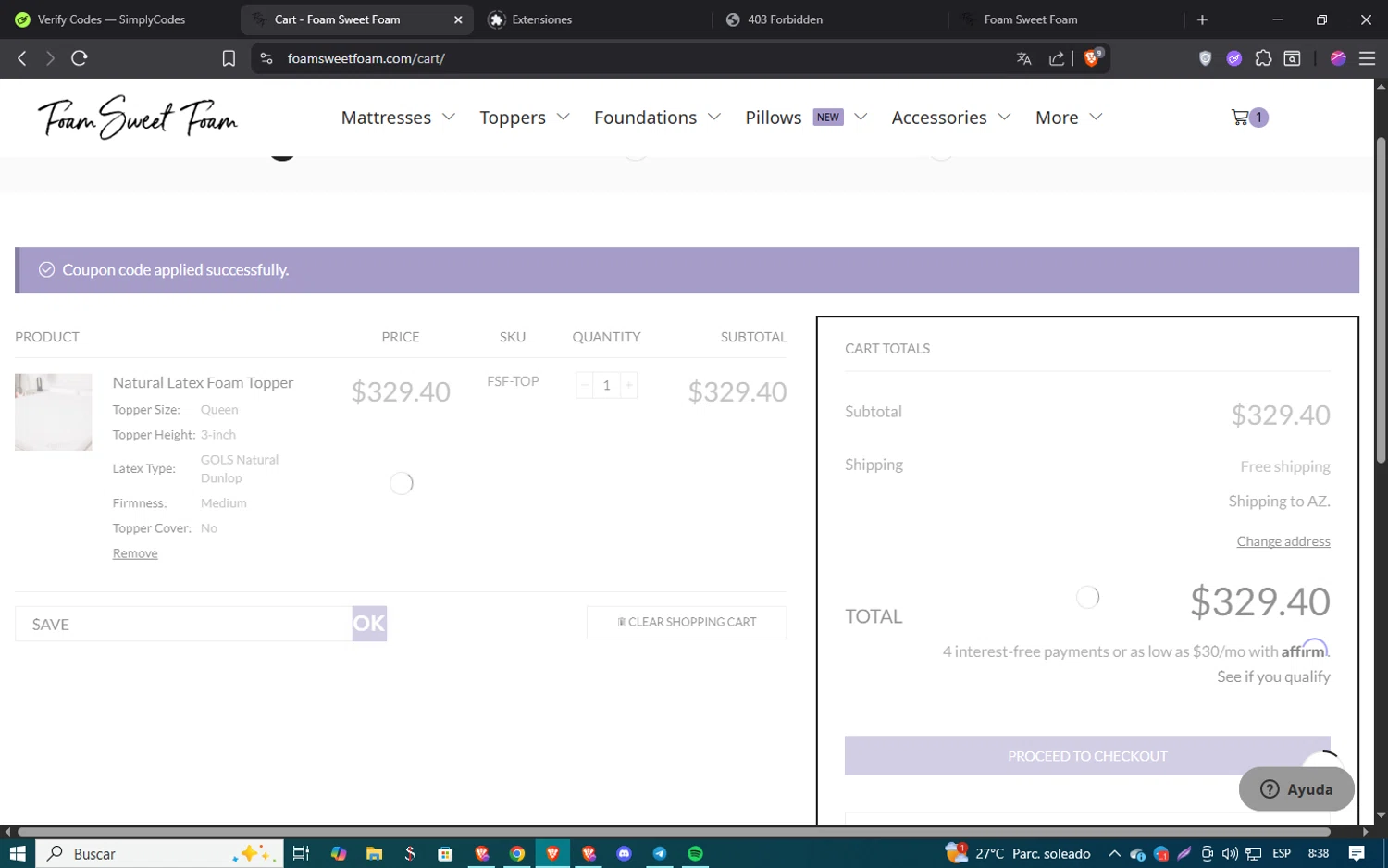The height and width of the screenshot is (868, 1388).
Task: Go back to previous page
Action: coord(22,58)
